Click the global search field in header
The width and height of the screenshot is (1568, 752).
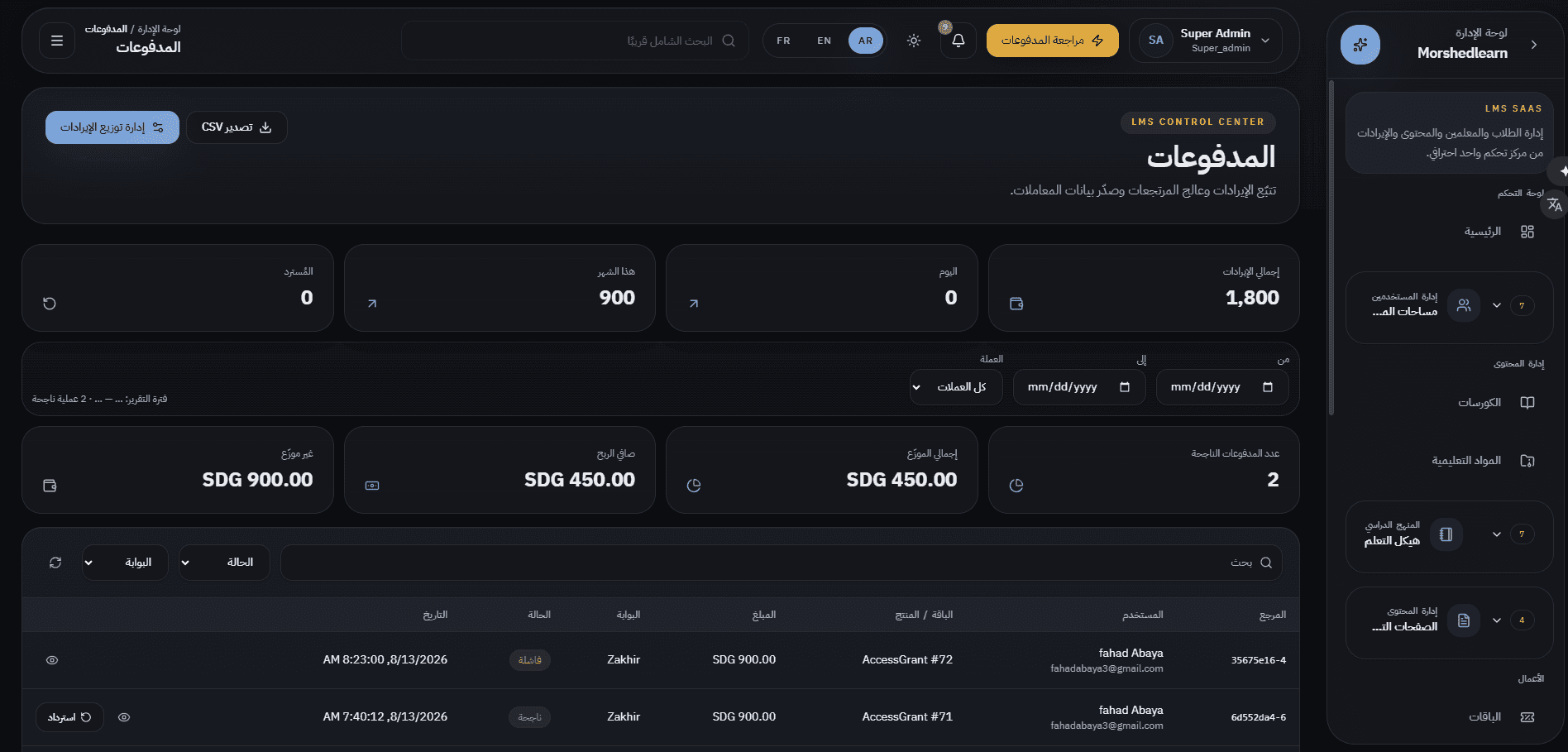(x=575, y=41)
